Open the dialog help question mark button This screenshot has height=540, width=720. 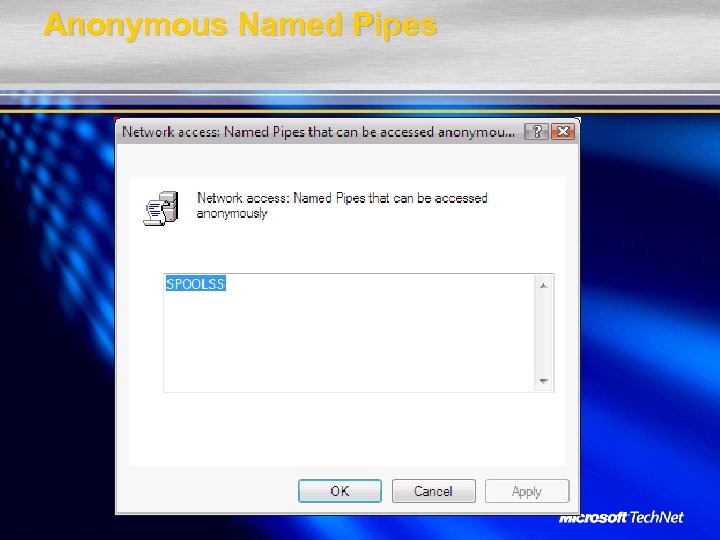(536, 132)
